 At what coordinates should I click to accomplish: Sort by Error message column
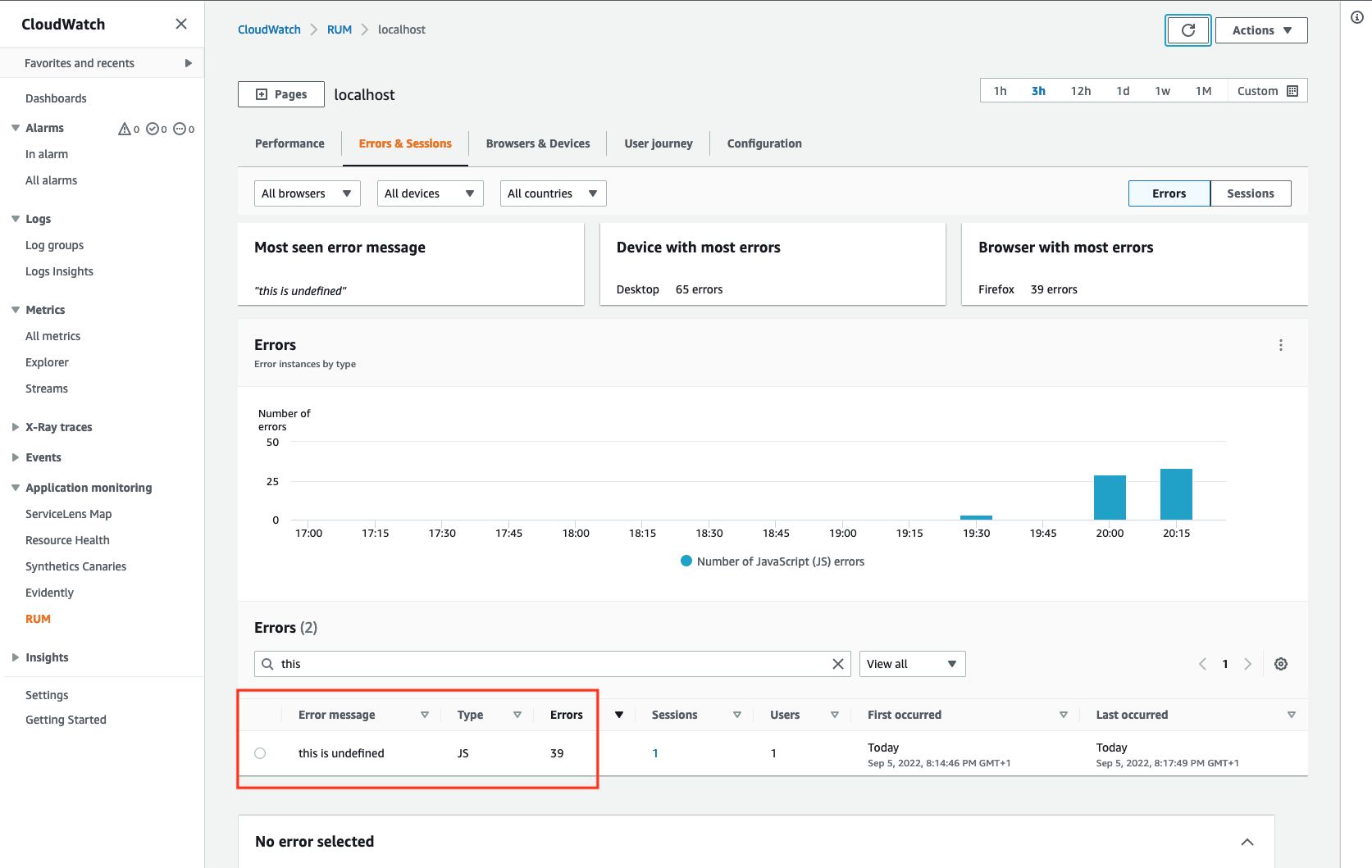(425, 715)
